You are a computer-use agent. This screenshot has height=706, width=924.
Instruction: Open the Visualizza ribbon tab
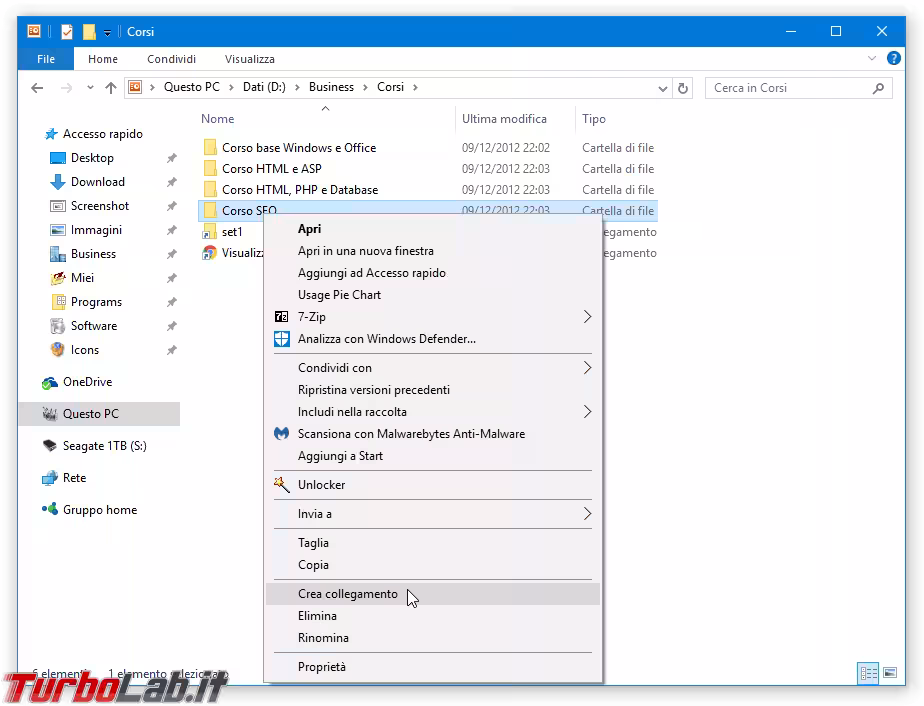tap(249, 59)
